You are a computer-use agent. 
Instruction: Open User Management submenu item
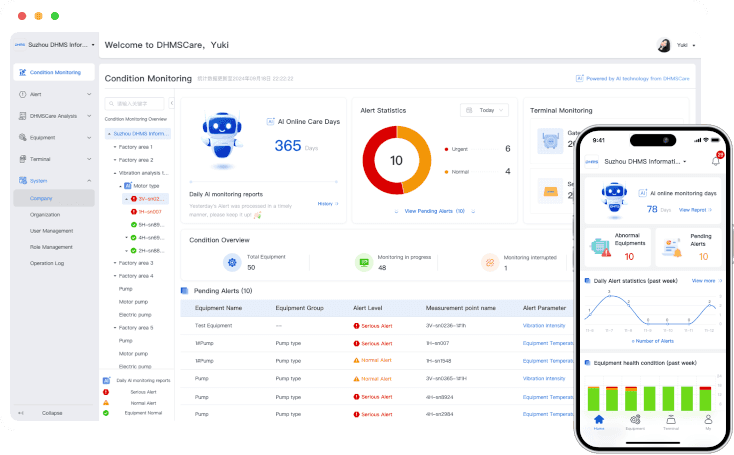pyautogui.click(x=51, y=231)
